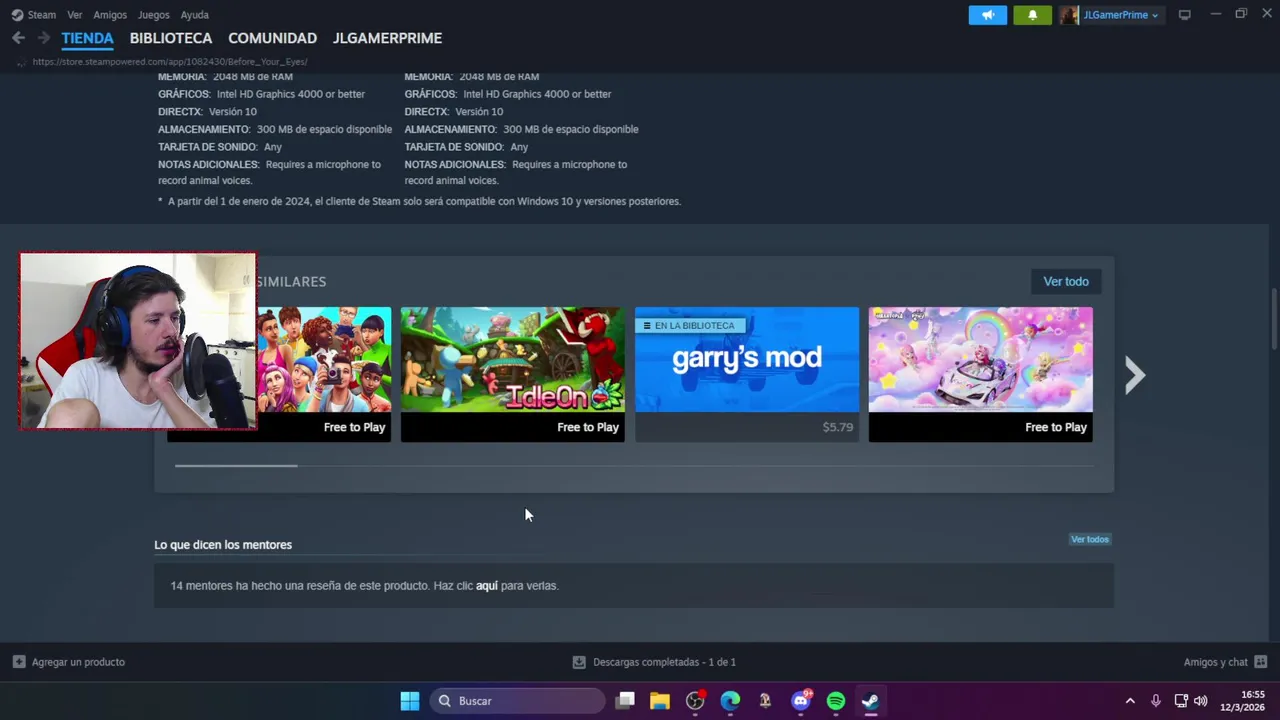This screenshot has height=720, width=1280.
Task: Click the plus icon beside Agregar un producto
Action: (x=19, y=662)
